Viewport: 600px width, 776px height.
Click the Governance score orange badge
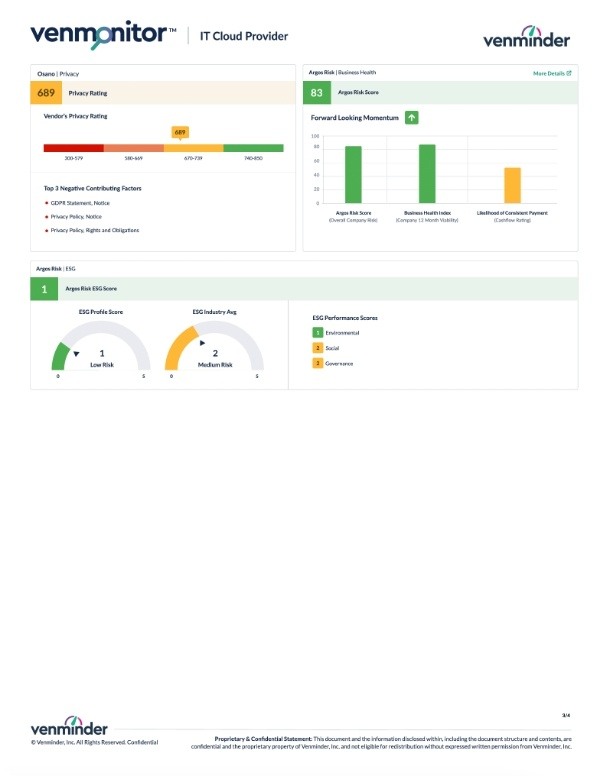click(318, 363)
